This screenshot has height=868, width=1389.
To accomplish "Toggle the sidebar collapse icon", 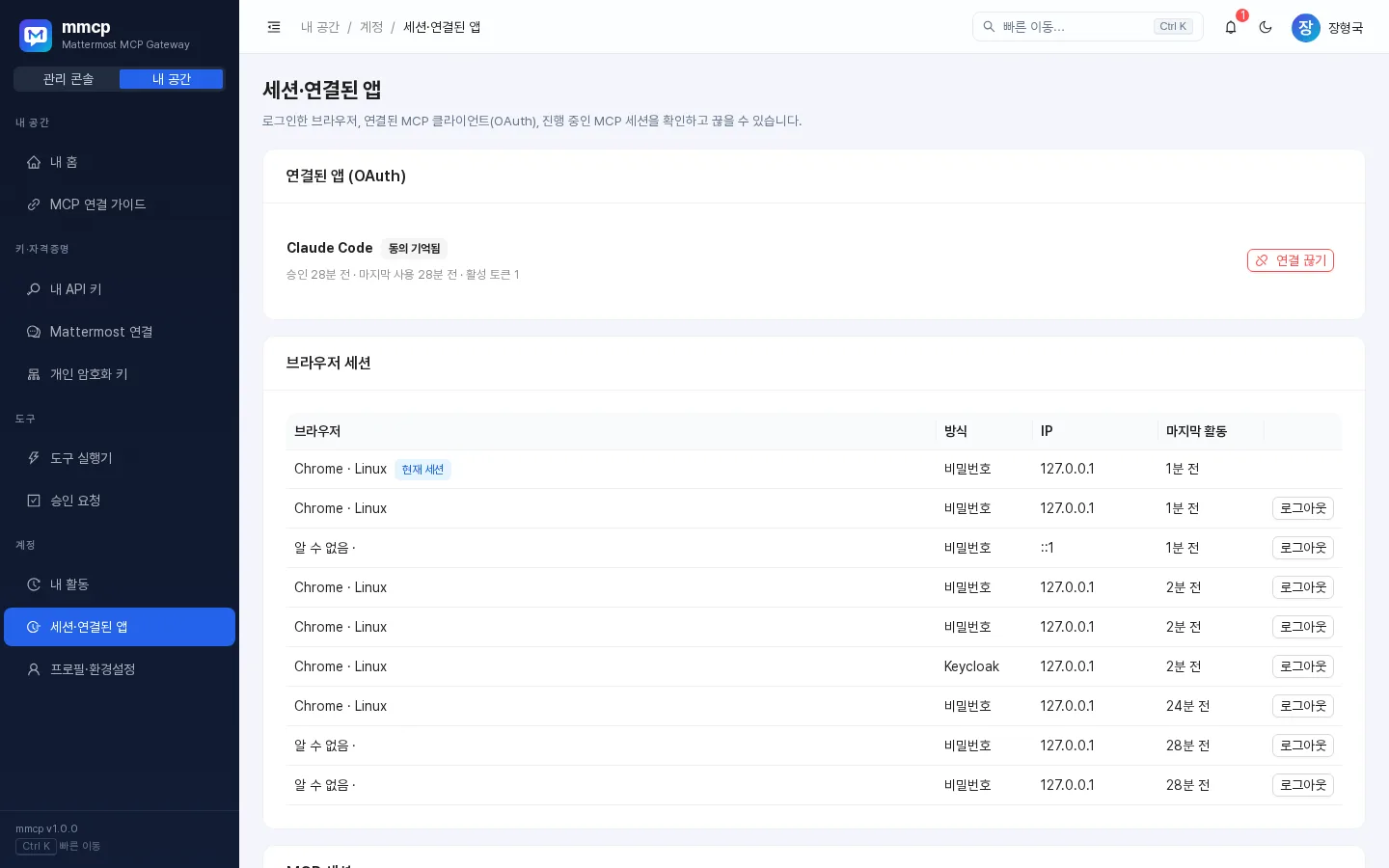I will [274, 27].
